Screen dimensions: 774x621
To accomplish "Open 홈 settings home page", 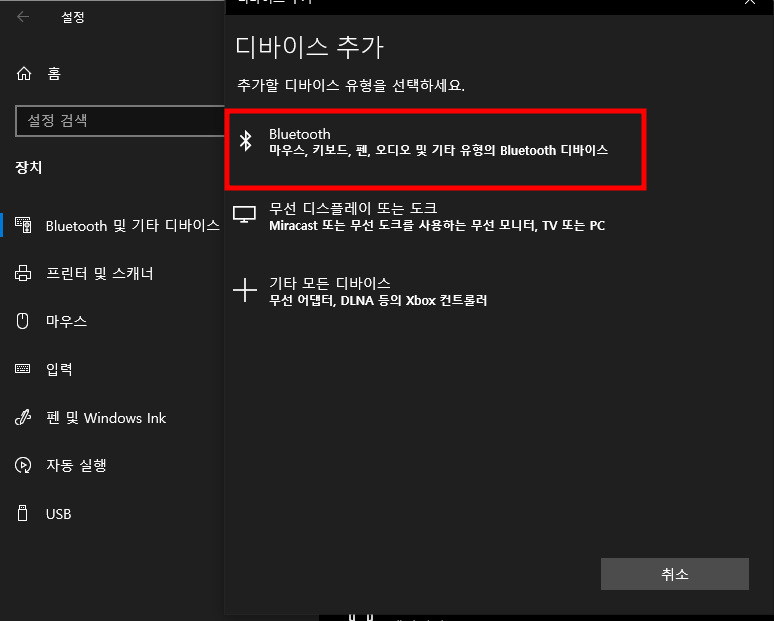I will [x=54, y=74].
